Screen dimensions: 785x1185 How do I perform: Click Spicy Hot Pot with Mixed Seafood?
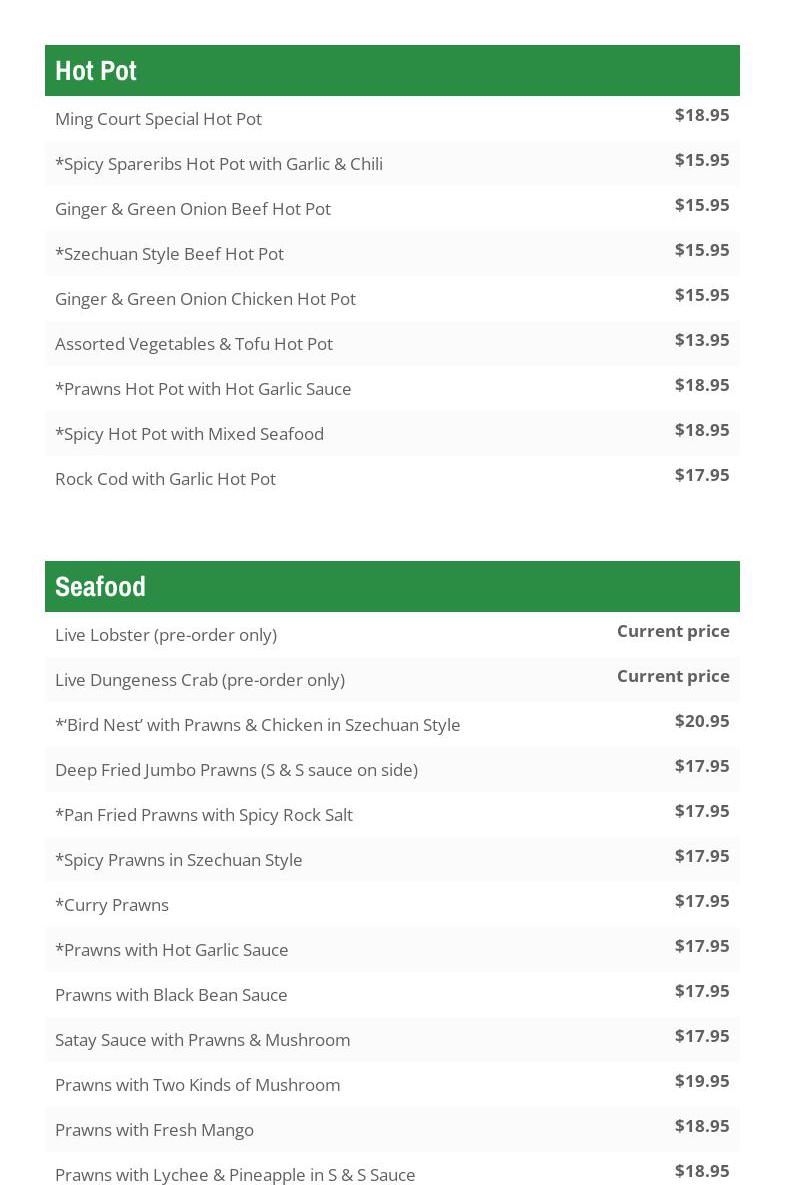[x=189, y=434]
